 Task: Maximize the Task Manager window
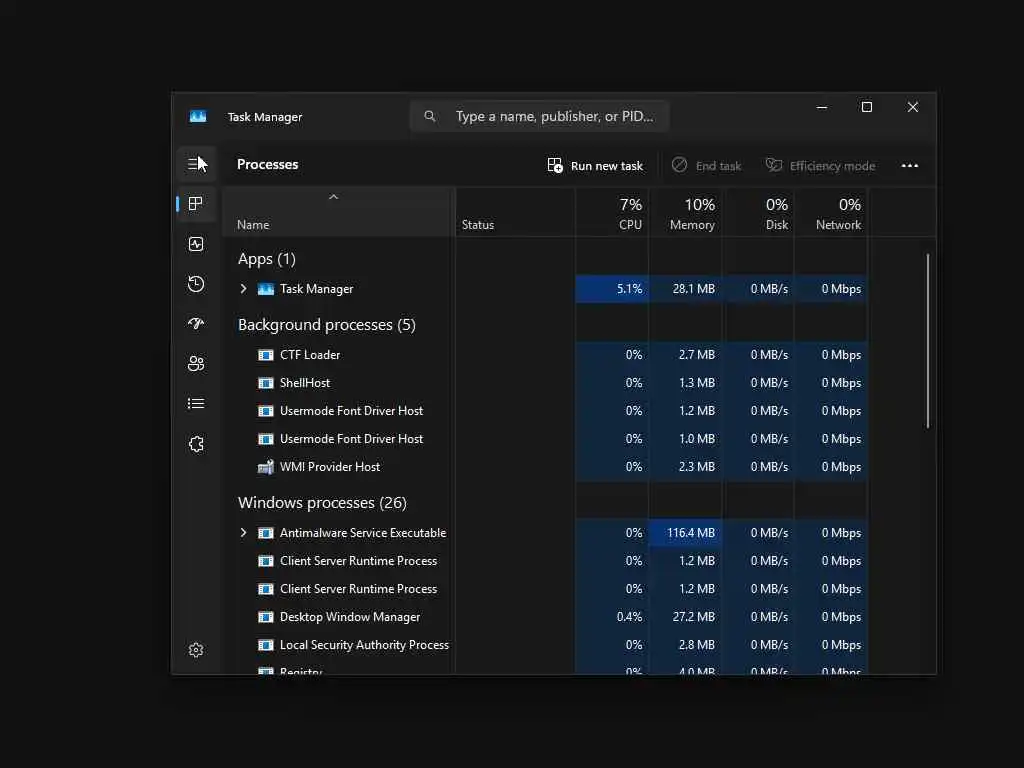coord(867,107)
